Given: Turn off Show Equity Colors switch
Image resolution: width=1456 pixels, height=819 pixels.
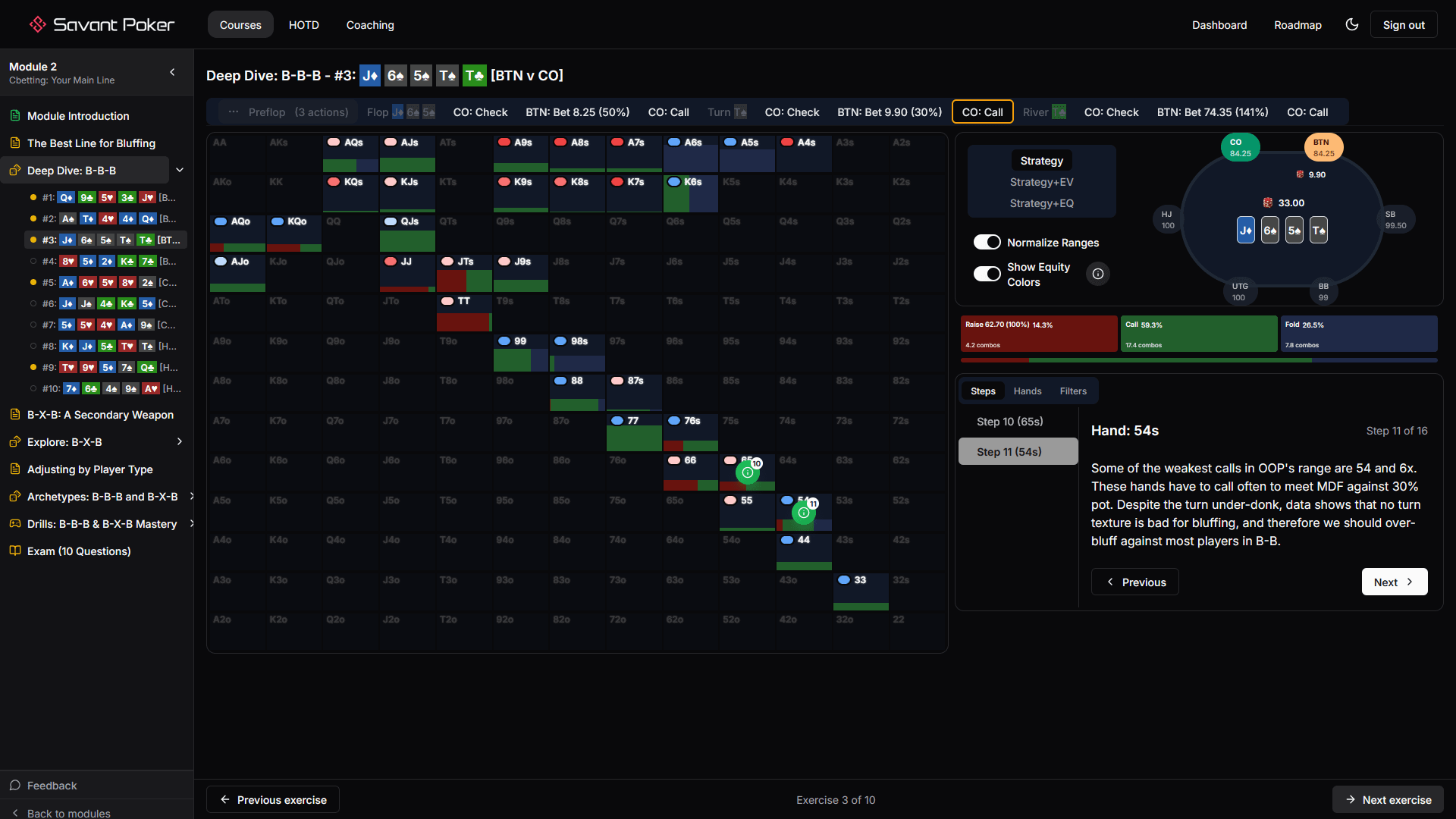Looking at the screenshot, I should (x=987, y=274).
